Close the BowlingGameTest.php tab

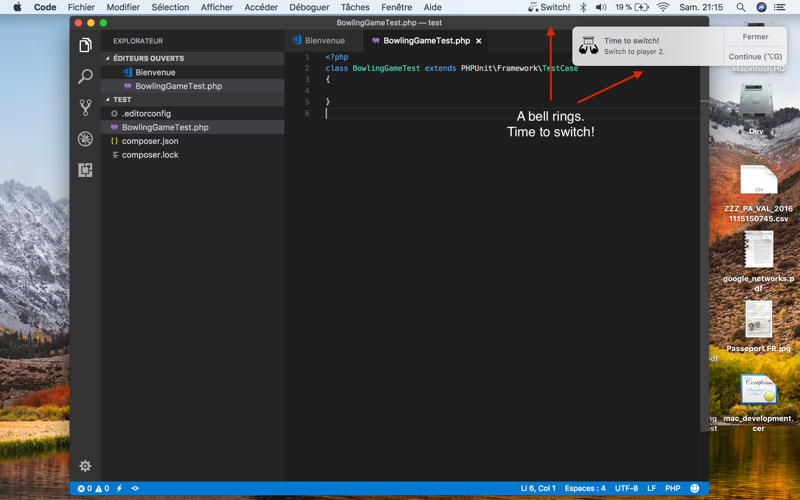pos(479,41)
